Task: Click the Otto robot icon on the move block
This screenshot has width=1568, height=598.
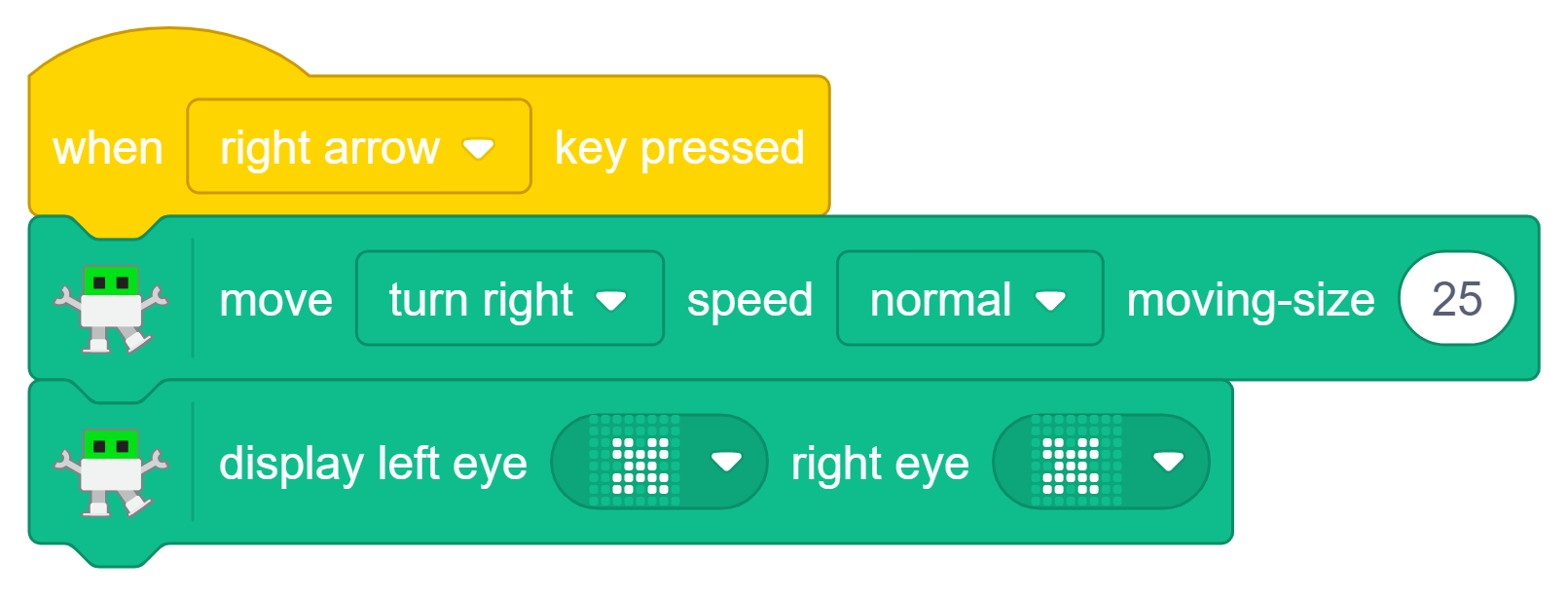Action: tap(111, 309)
